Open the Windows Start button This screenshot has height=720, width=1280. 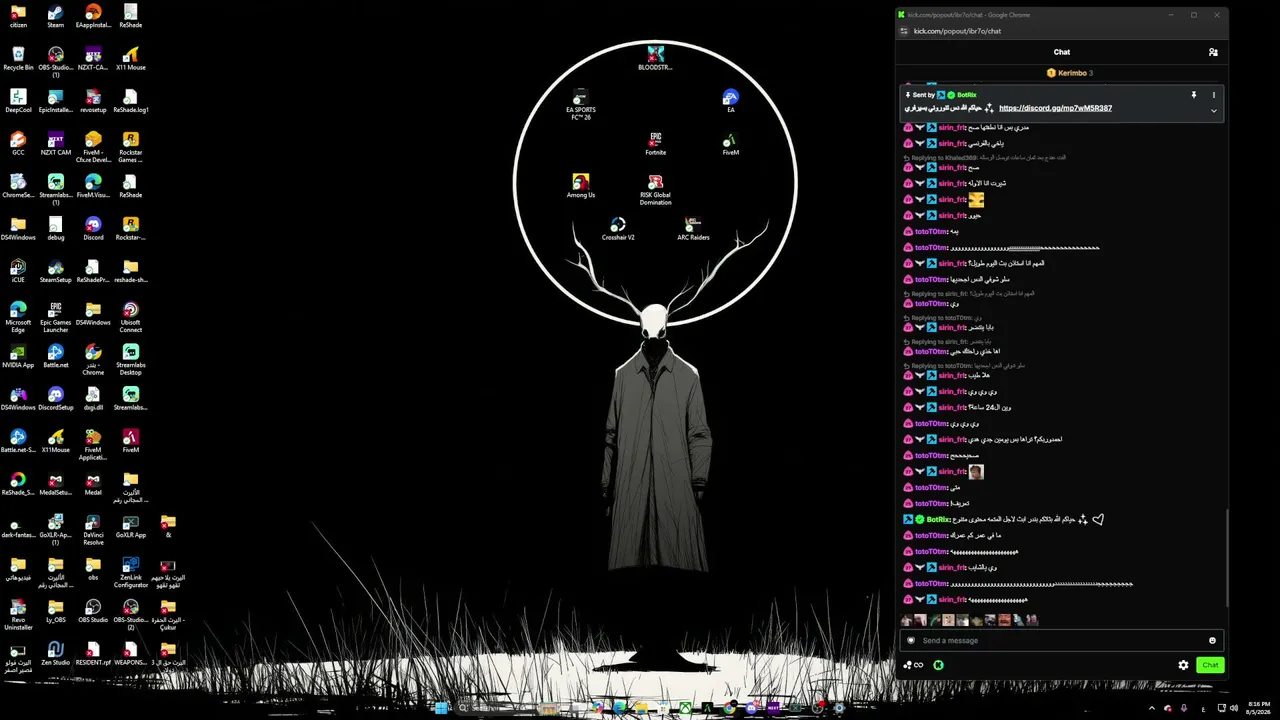pos(441,708)
